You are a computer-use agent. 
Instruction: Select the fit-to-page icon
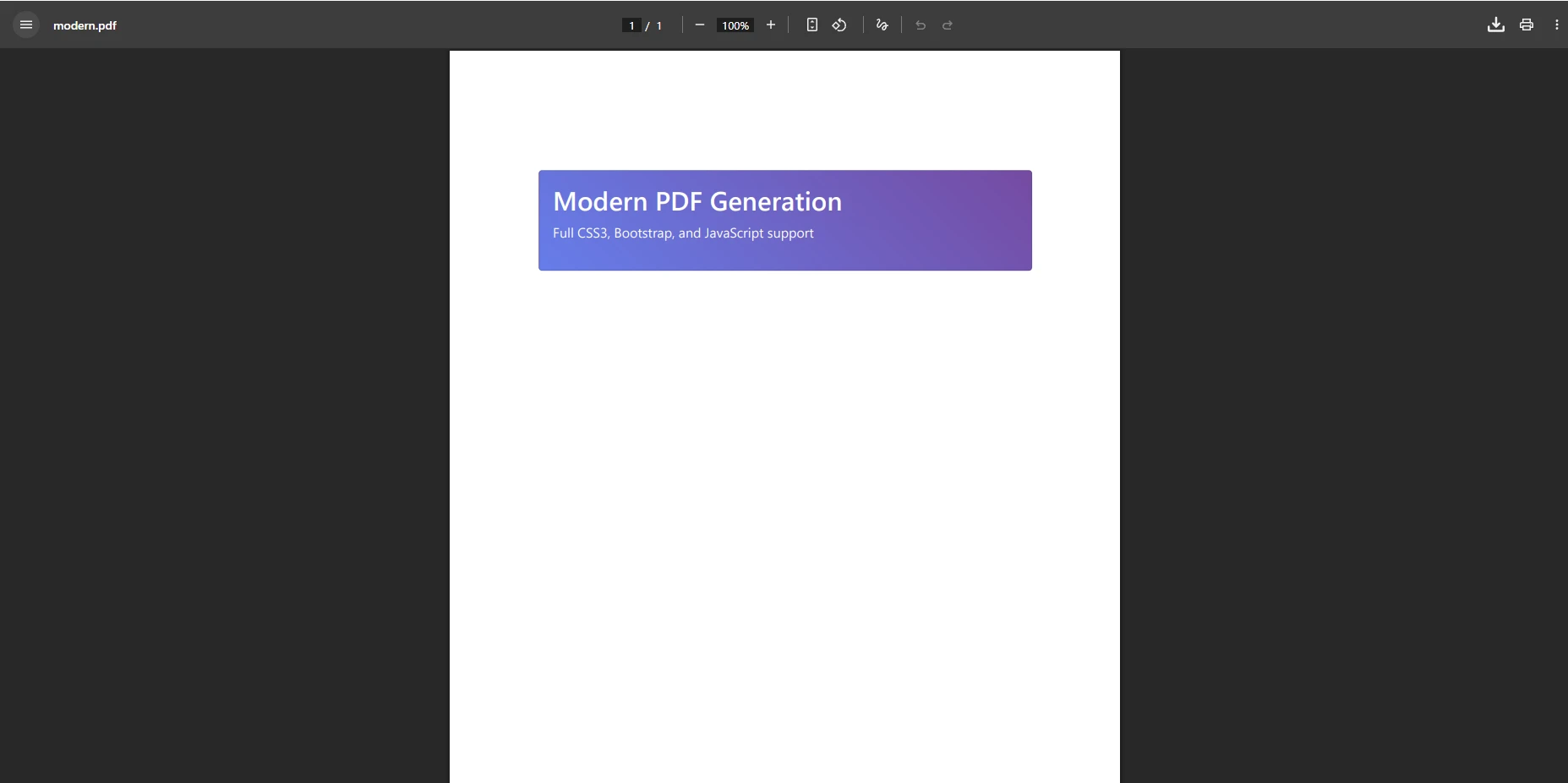[x=811, y=25]
